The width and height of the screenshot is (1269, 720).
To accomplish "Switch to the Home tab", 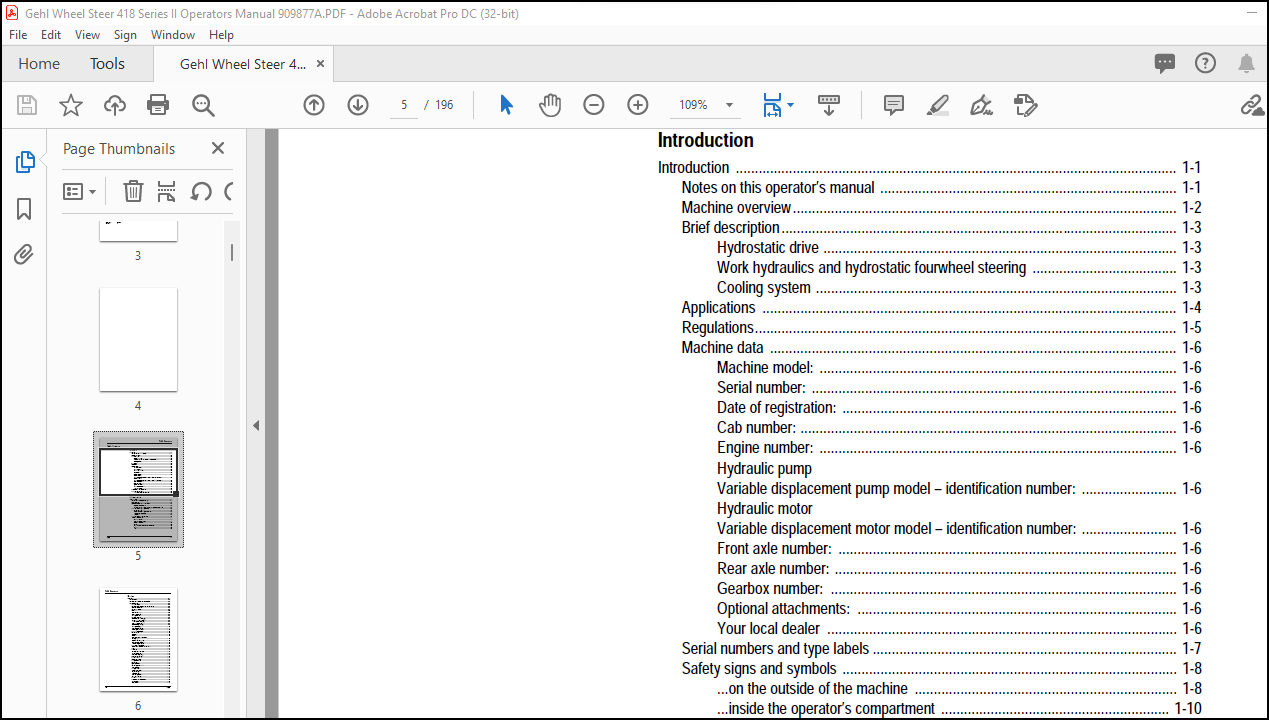I will click(39, 63).
